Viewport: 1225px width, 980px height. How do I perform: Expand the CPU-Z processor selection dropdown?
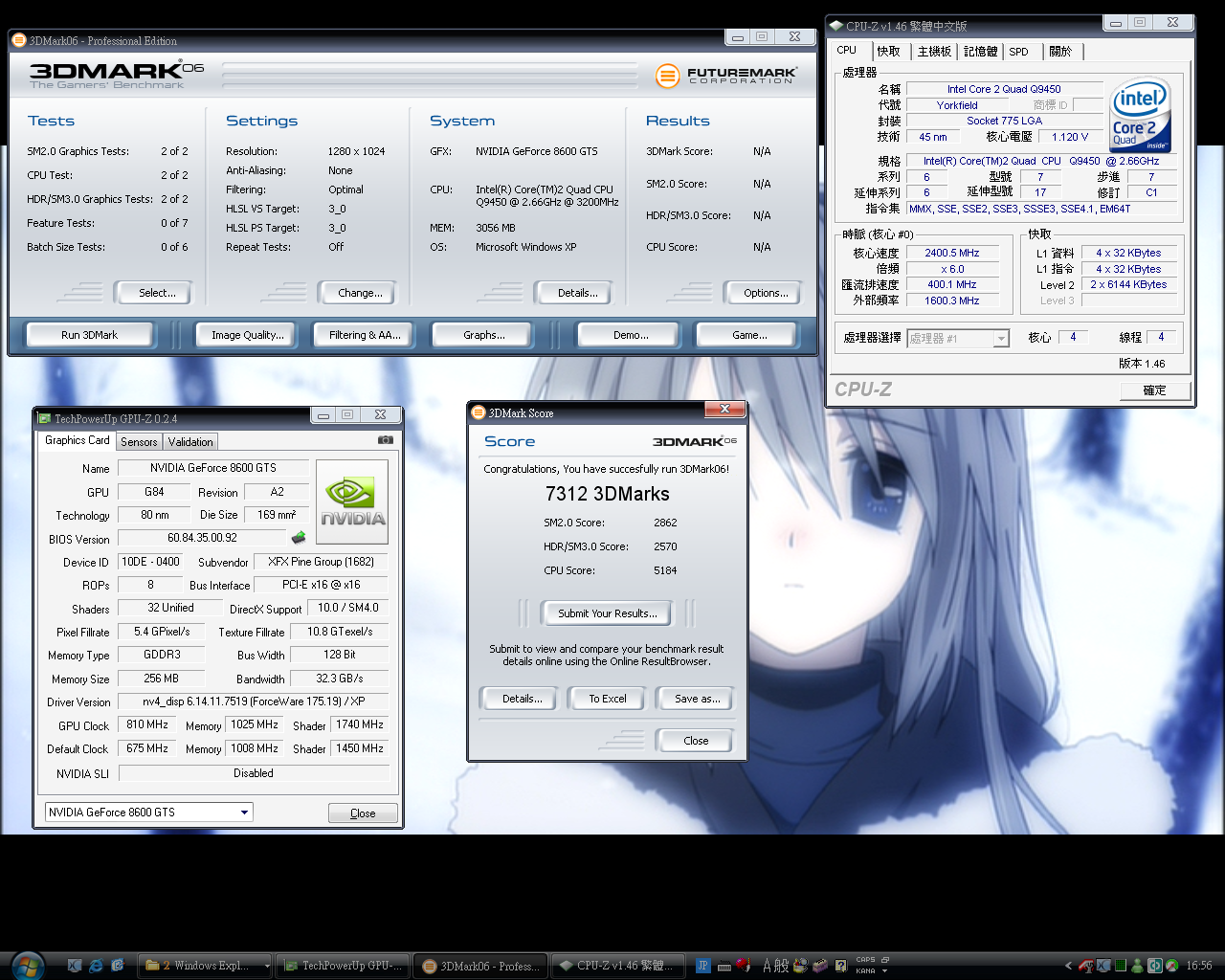[x=1000, y=338]
